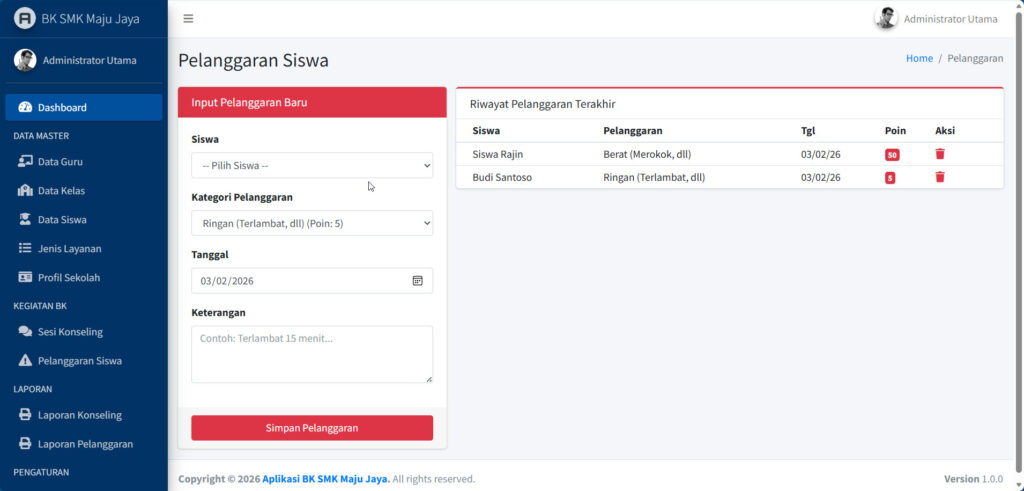Click the BK SMK Maju Jaya logo
The width and height of the screenshot is (1024, 491).
pyautogui.click(x=24, y=19)
